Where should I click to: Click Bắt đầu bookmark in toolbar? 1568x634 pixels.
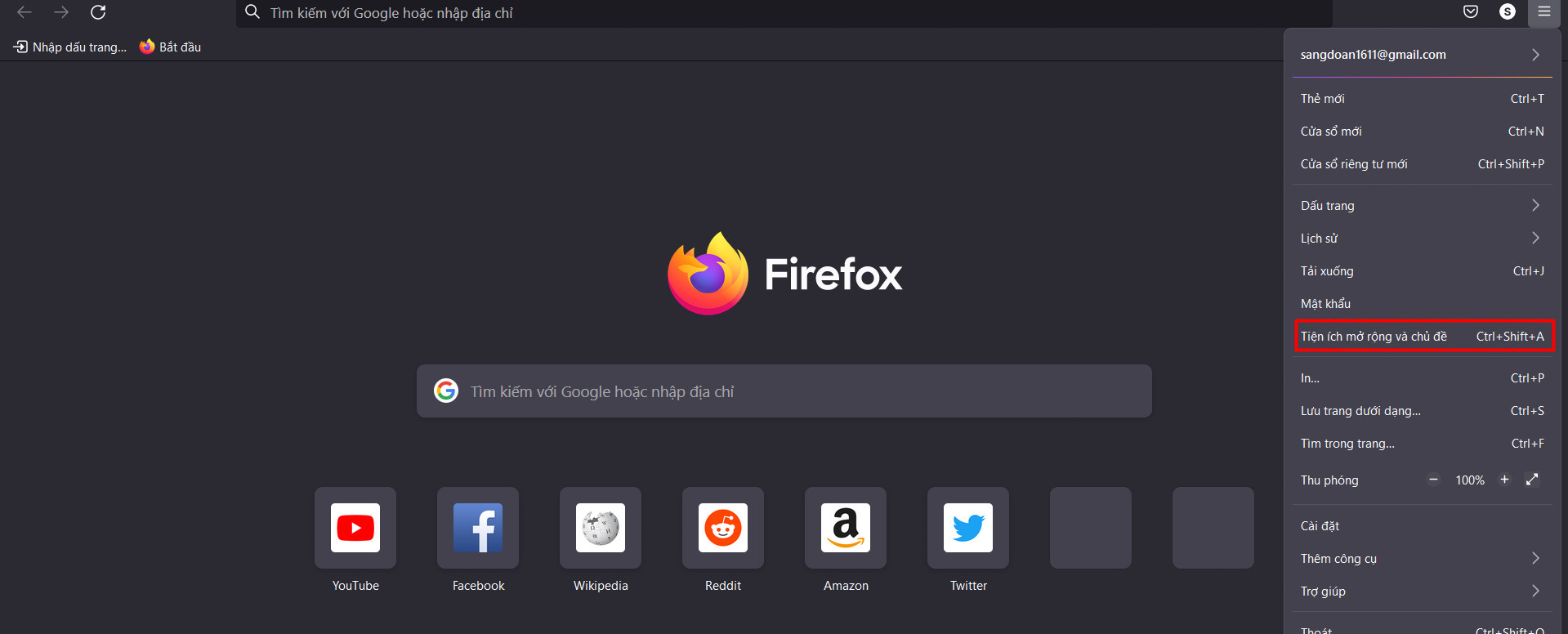pyautogui.click(x=170, y=47)
